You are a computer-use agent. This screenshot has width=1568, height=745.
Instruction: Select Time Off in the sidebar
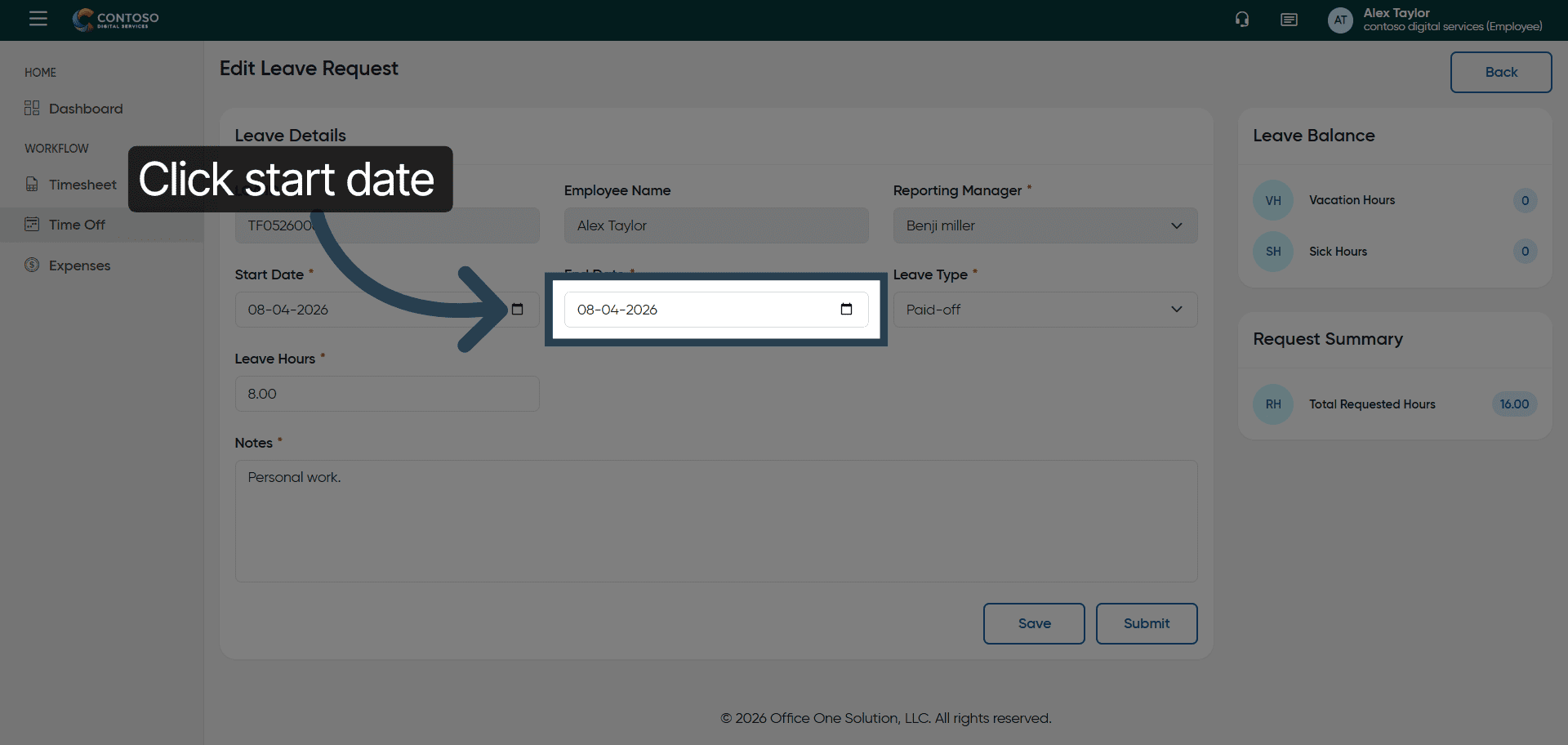(77, 225)
